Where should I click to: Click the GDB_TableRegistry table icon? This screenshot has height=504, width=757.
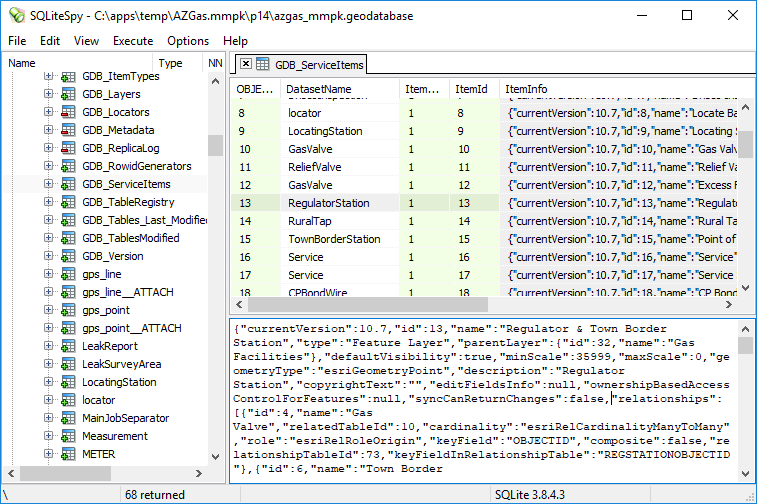68,202
